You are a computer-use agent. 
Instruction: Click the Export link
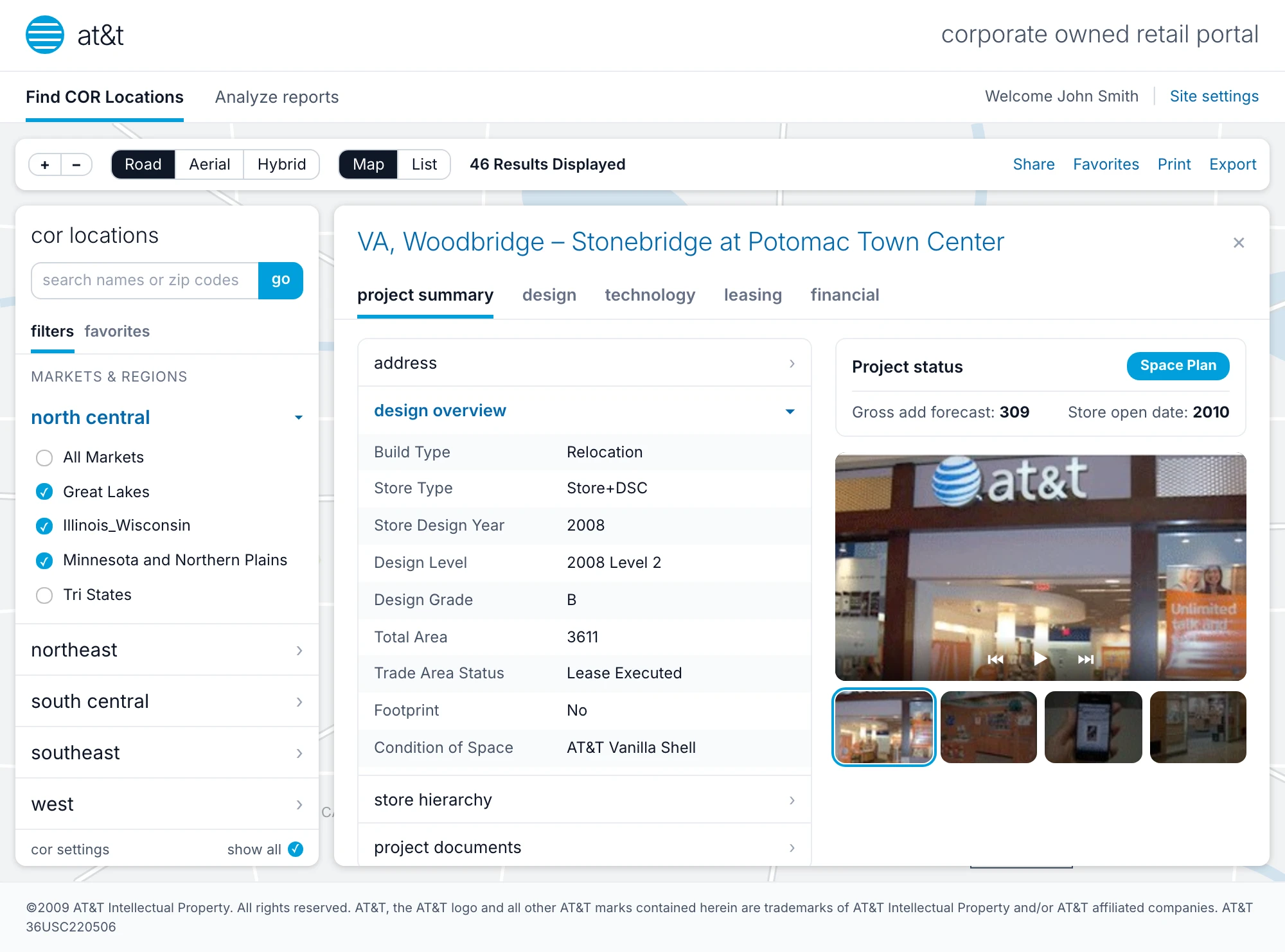click(1232, 164)
